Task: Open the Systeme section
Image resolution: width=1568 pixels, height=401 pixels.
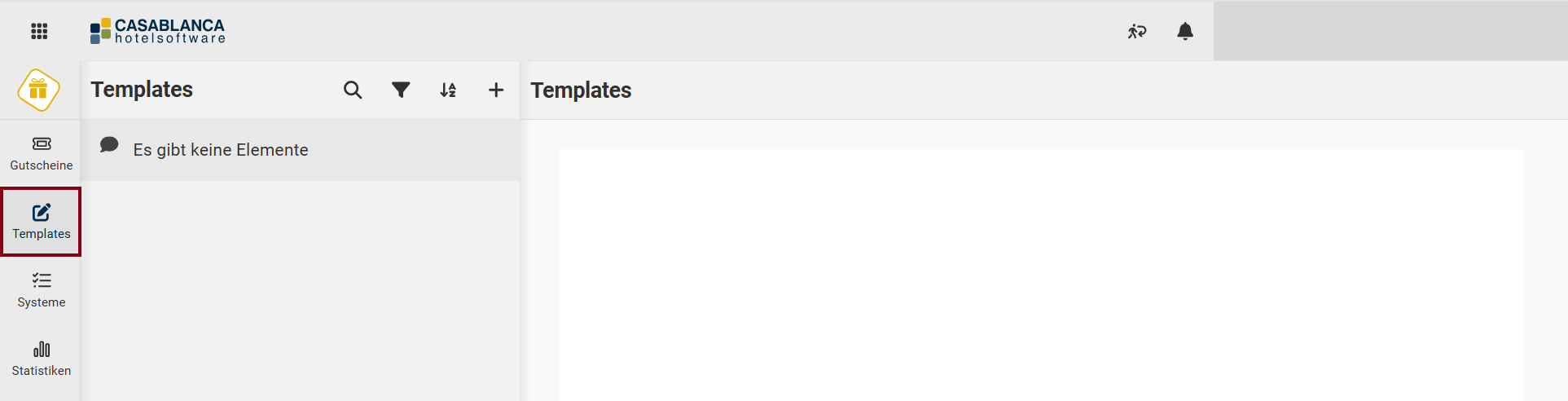Action: tap(41, 290)
